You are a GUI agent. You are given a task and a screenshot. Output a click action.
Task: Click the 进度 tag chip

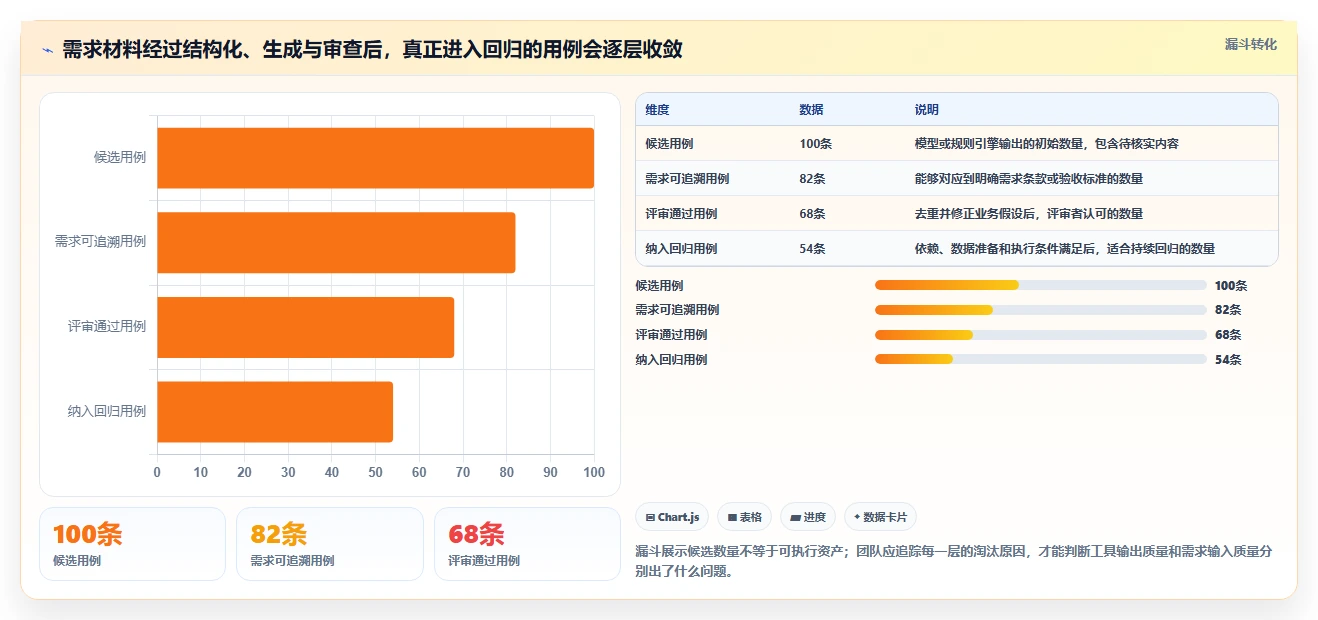point(808,517)
